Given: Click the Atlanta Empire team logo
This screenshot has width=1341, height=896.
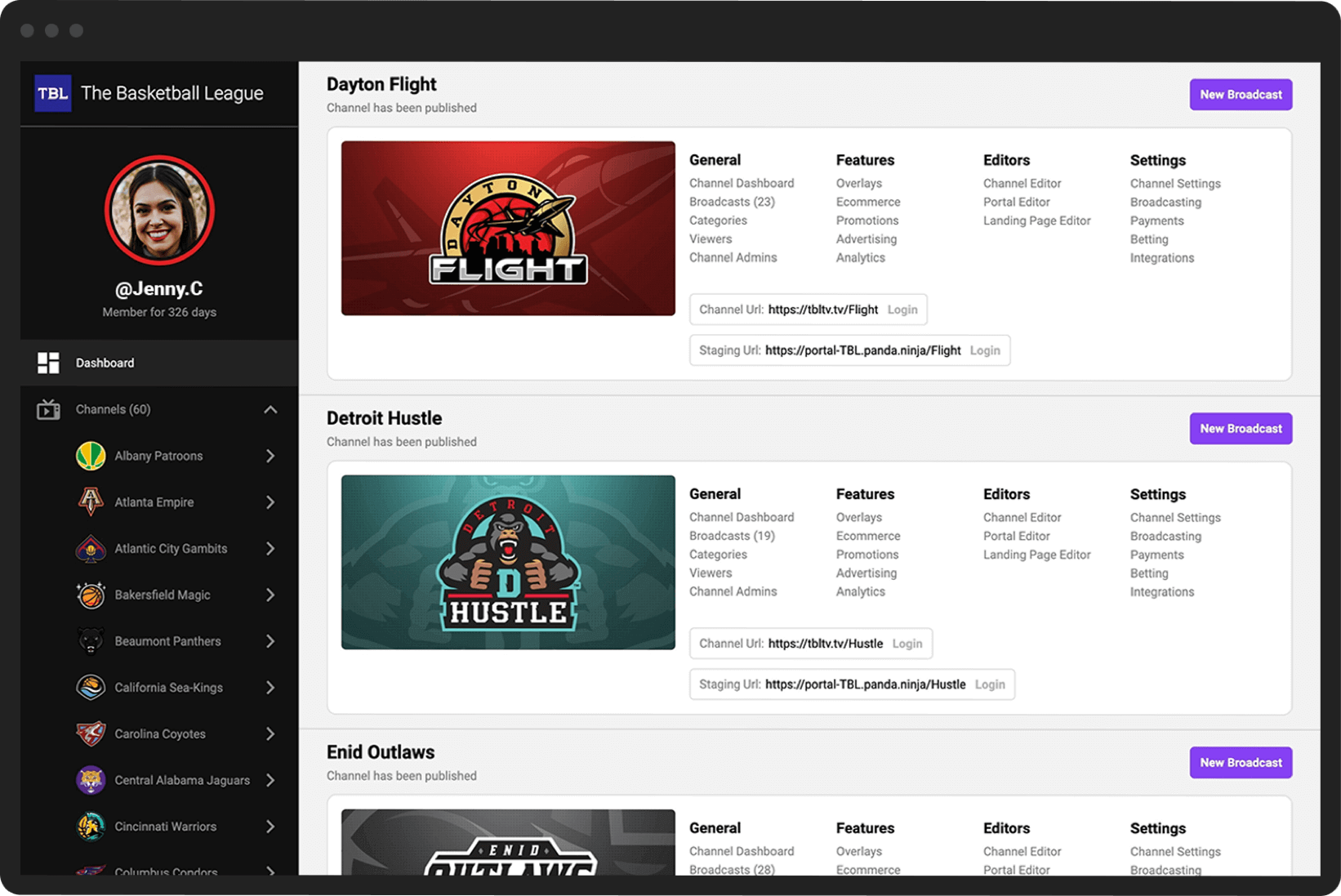Looking at the screenshot, I should [x=91, y=502].
